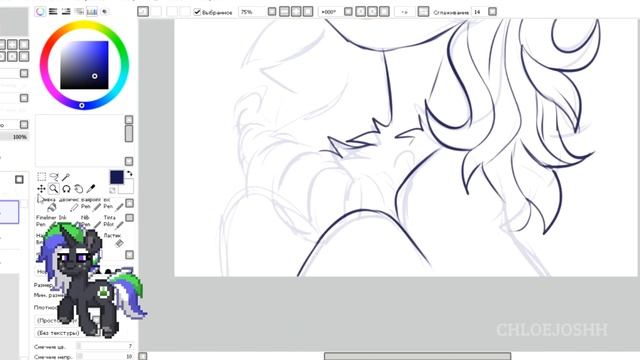Select the rectangular selection tool
Viewport: 640px width, 360px height.
click(42, 176)
